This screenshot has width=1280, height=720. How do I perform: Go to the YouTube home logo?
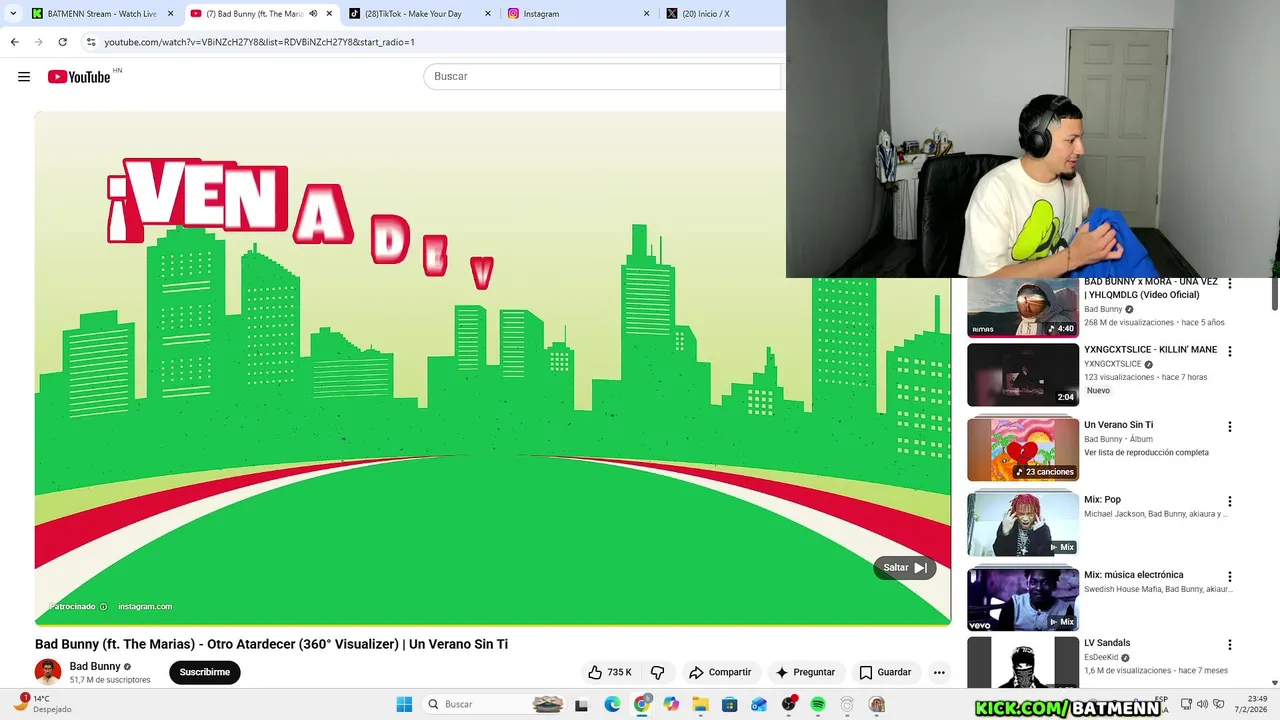79,77
